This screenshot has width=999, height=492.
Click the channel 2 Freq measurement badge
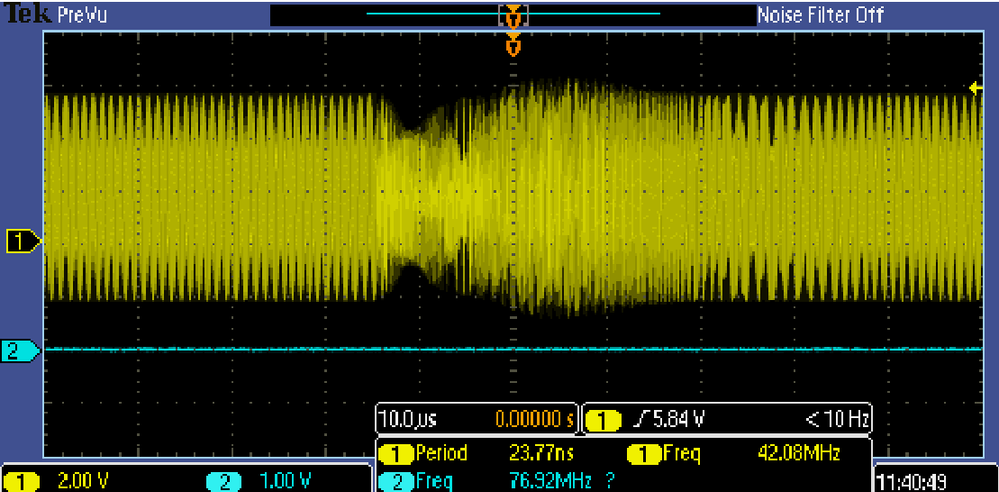coord(395,480)
